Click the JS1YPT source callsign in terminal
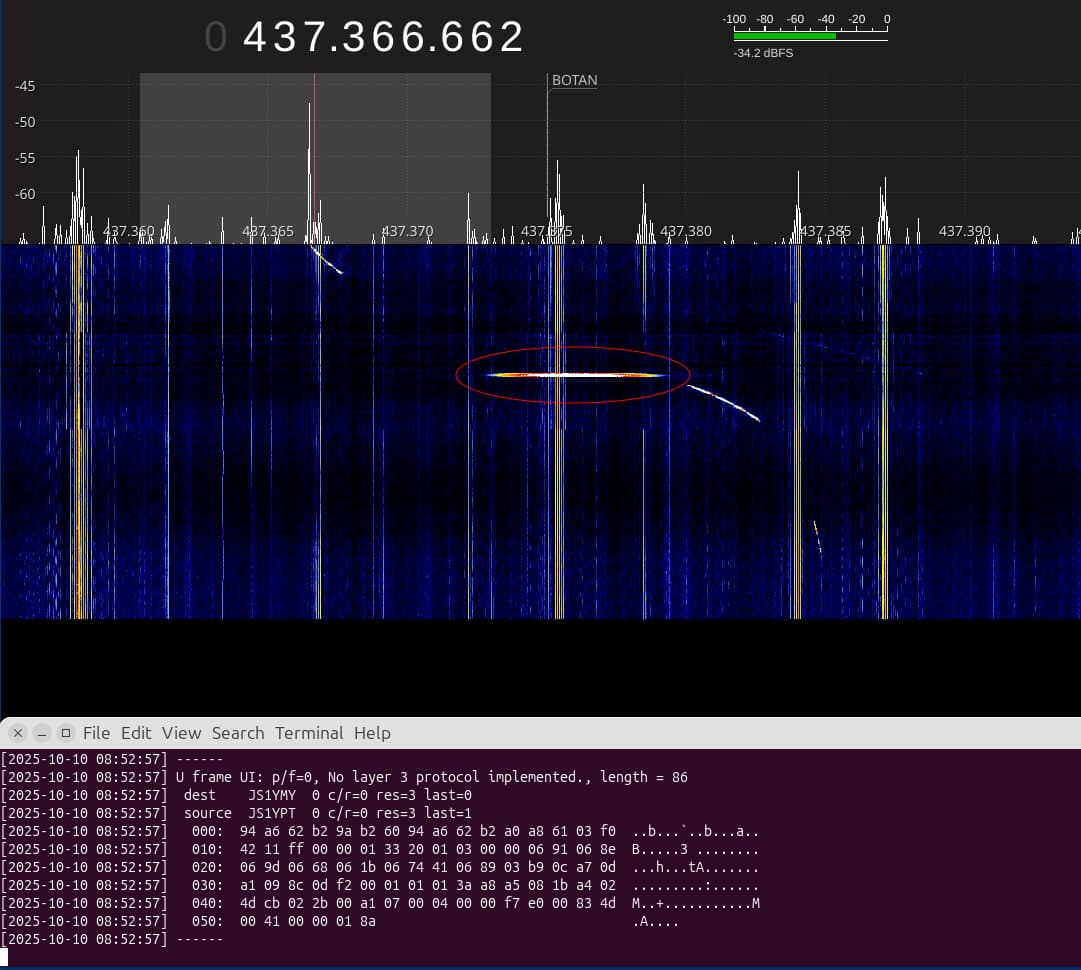This screenshot has width=1081, height=970. pos(274,813)
